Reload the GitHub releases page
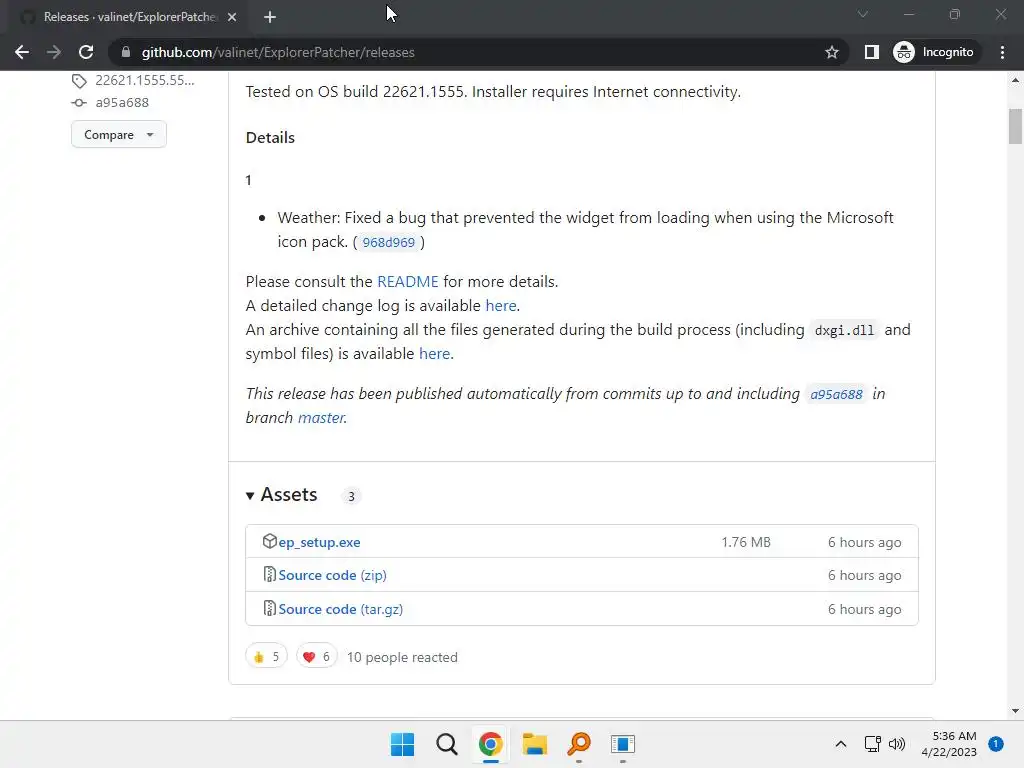Screen dimensions: 1024x768 click(86, 52)
